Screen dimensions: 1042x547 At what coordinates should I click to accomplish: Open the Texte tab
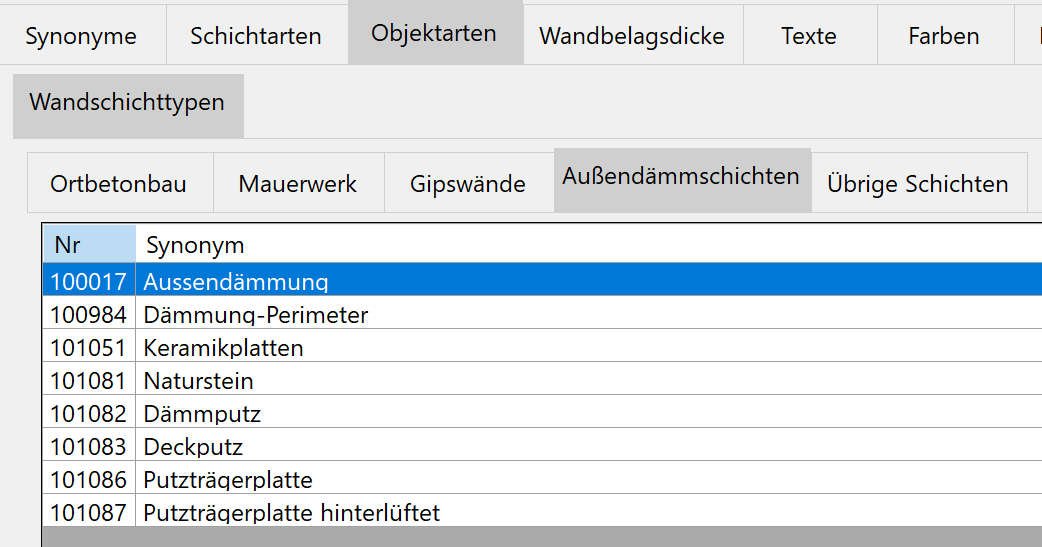click(x=809, y=35)
